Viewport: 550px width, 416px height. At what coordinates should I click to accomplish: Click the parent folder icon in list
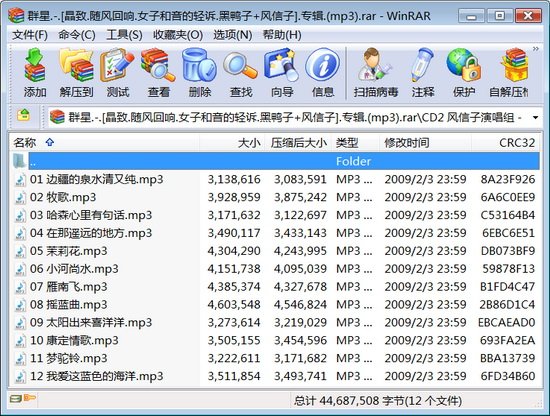(x=19, y=161)
